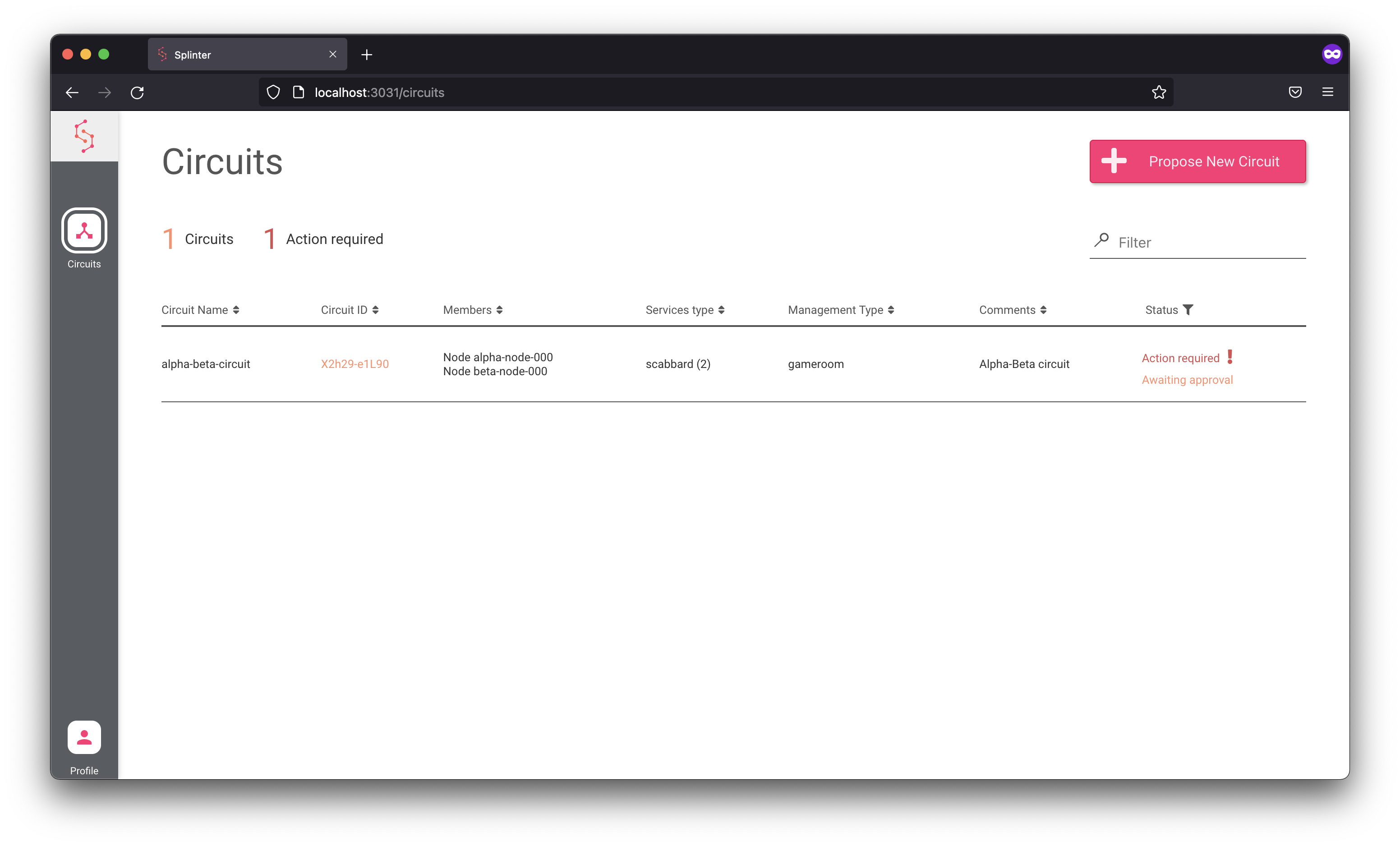The width and height of the screenshot is (1400, 846).
Task: Sort by Services type column
Action: coord(685,310)
